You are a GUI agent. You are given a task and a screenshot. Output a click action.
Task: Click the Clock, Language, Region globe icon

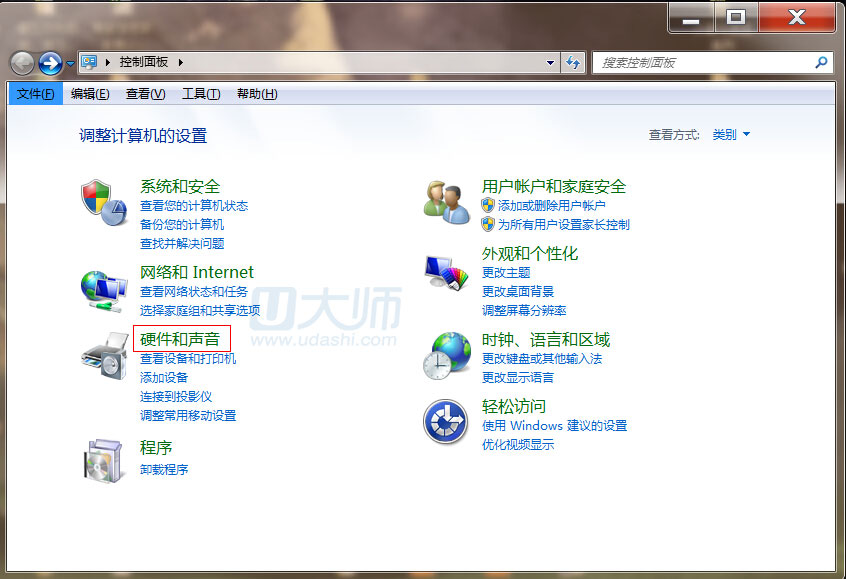tap(446, 356)
